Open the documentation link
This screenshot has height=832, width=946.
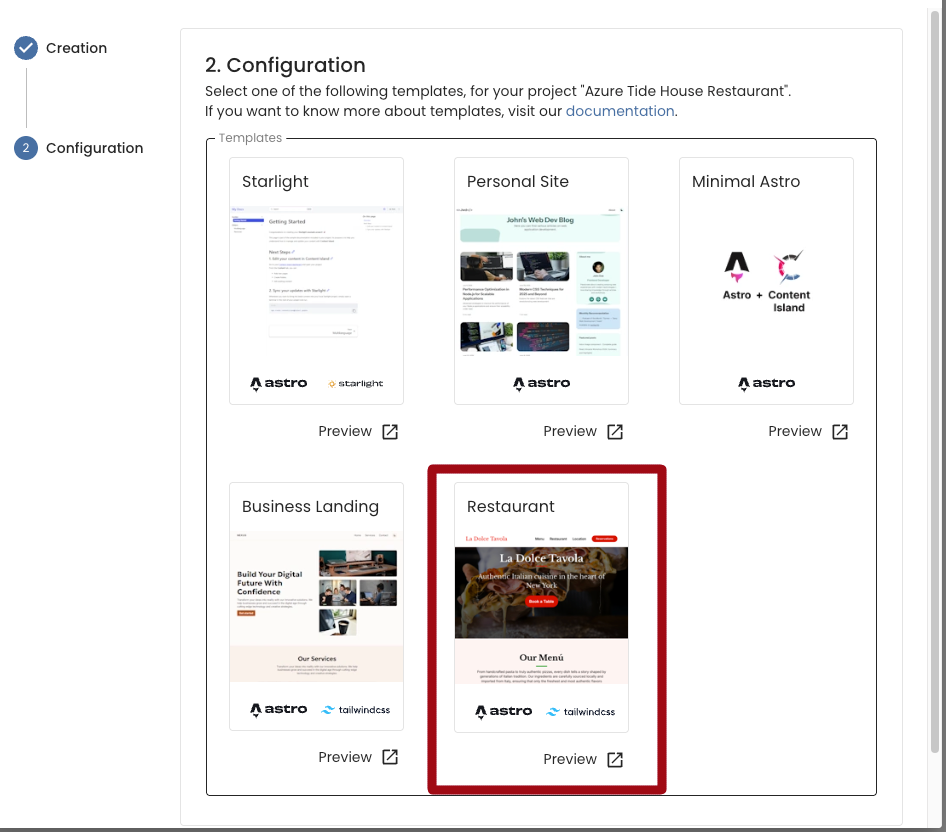coord(620,111)
